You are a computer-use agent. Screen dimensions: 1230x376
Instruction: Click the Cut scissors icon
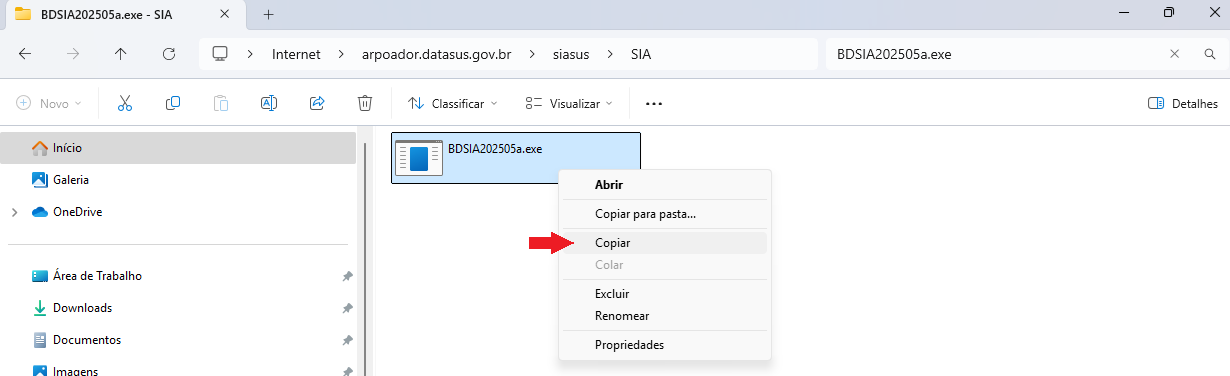(x=125, y=103)
